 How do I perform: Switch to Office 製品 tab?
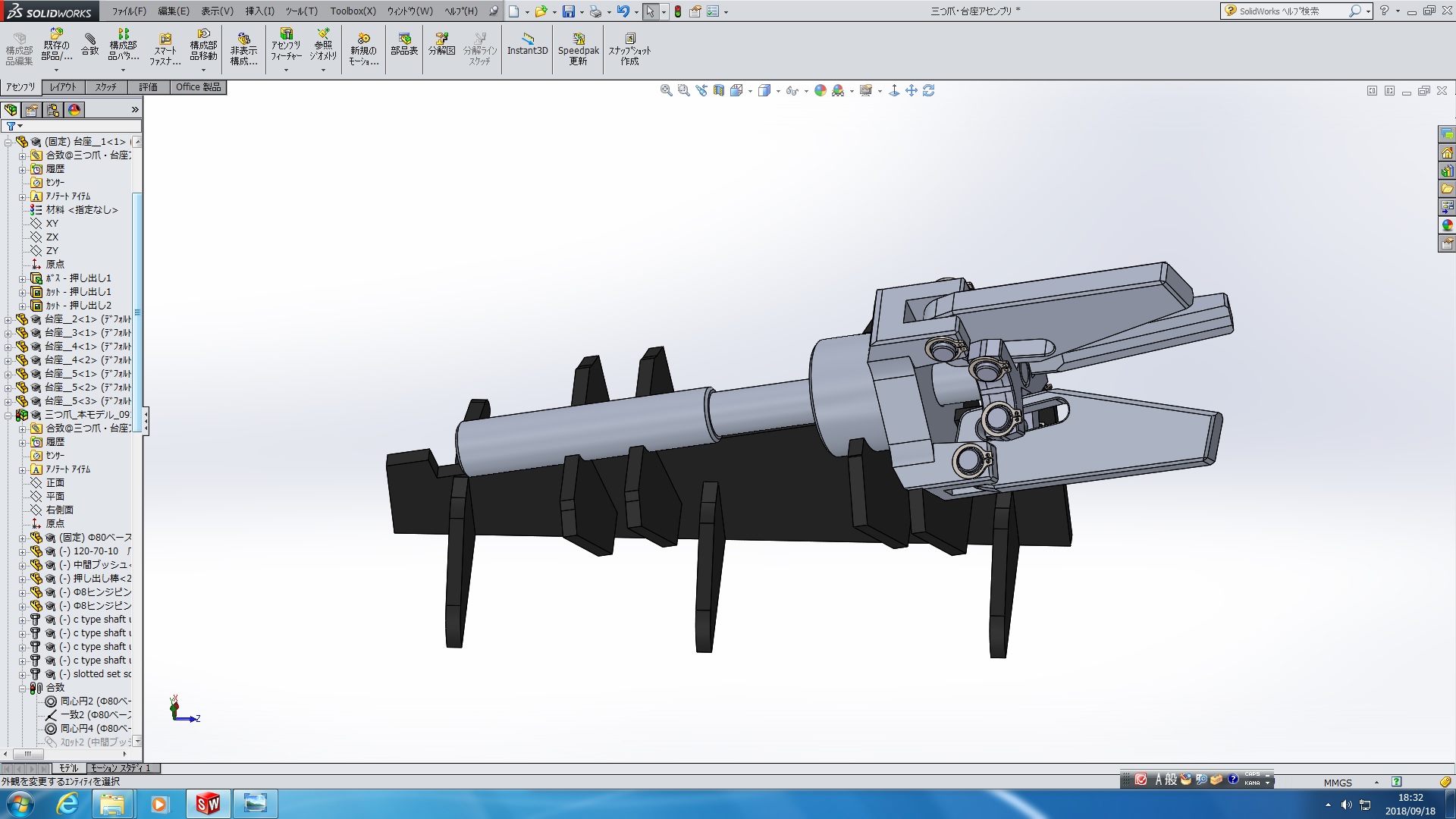coord(199,87)
